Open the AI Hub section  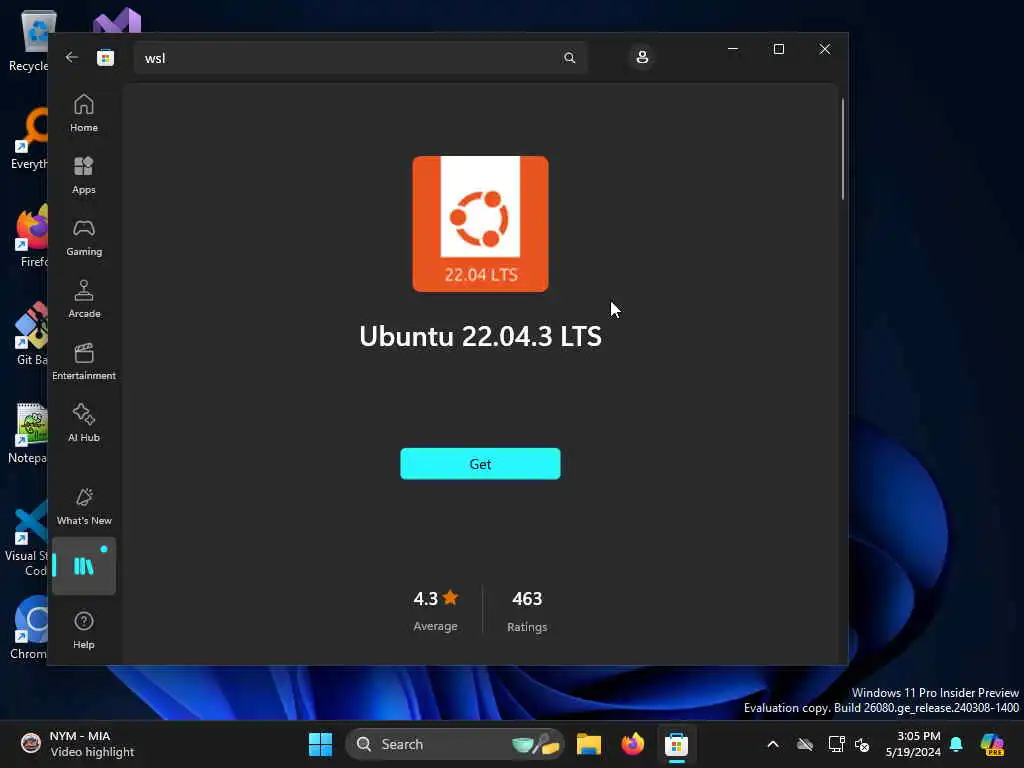[x=84, y=423]
